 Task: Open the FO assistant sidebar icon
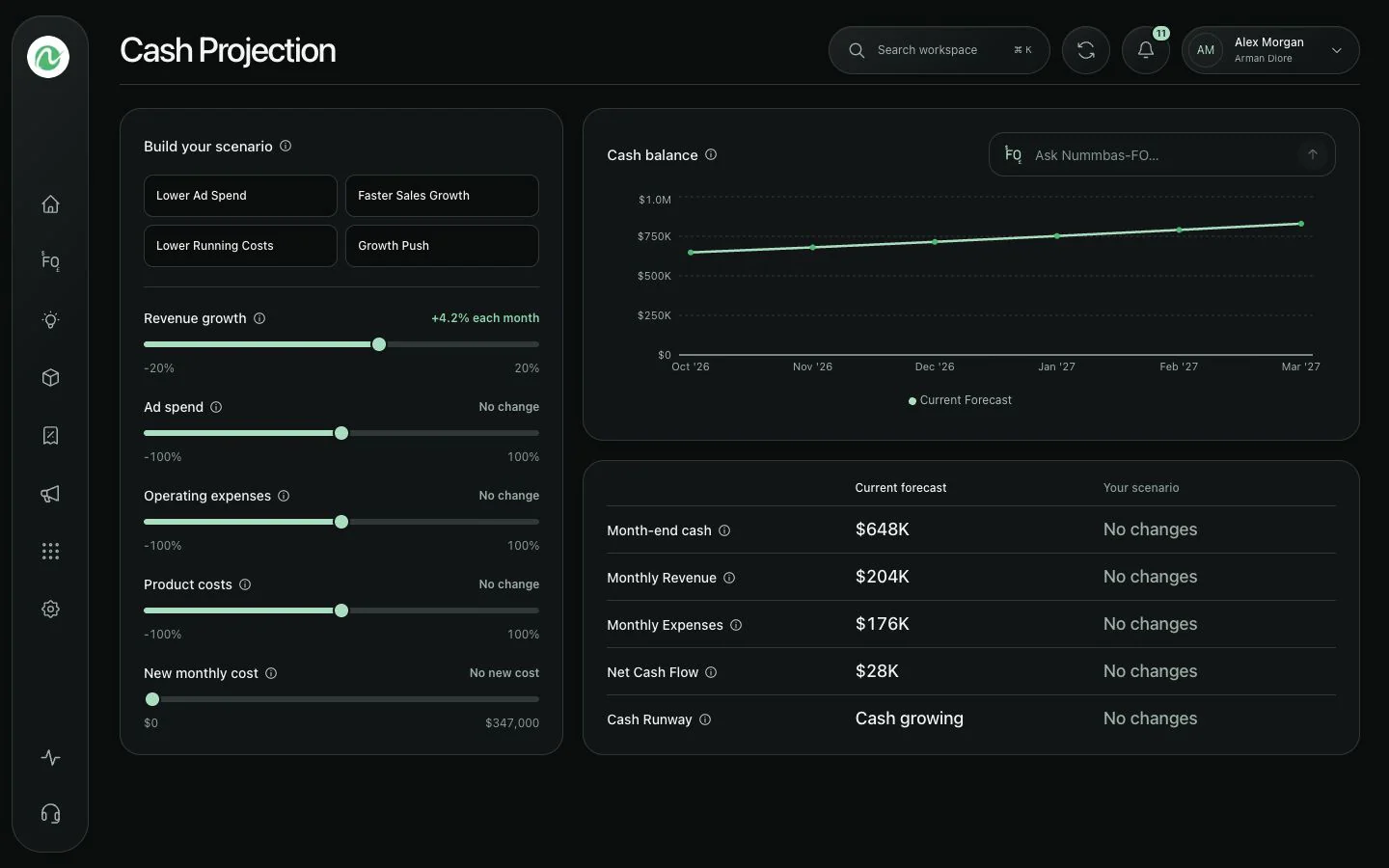point(50,261)
